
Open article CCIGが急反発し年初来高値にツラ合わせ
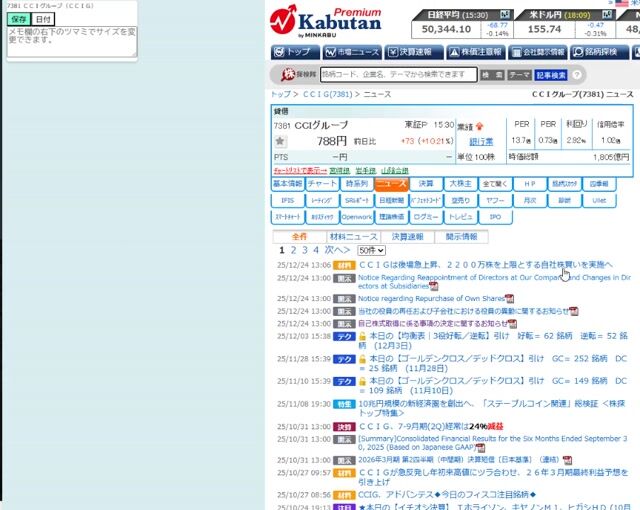tap(493, 477)
